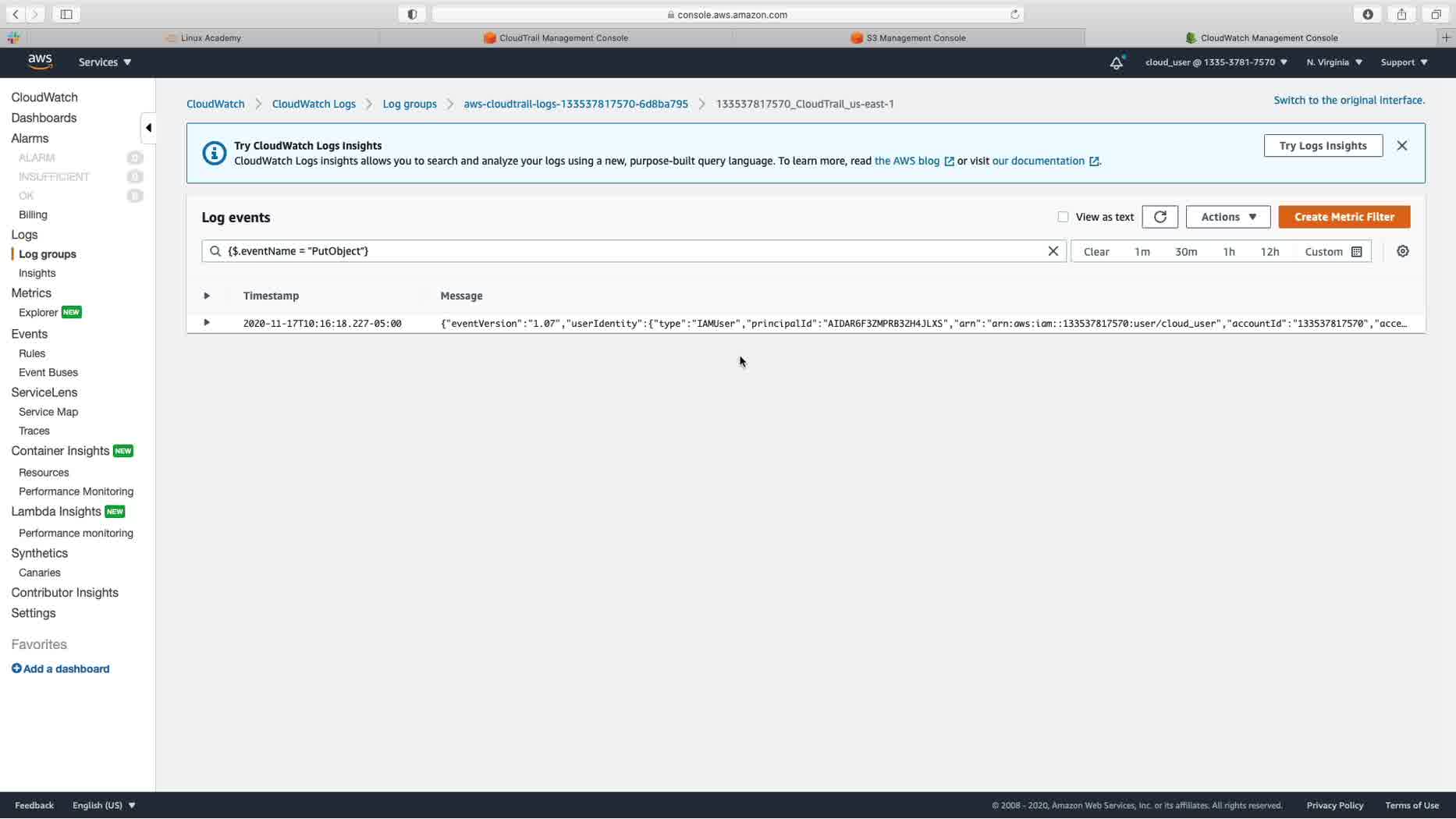Open the N. Virginia region dropdown
Viewport: 1456px width, 819px height.
1334,62
